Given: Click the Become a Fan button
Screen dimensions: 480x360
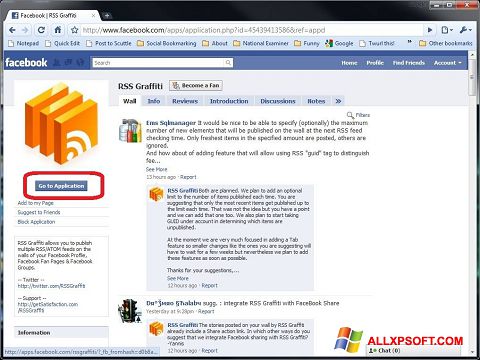Looking at the screenshot, I should coord(196,86).
